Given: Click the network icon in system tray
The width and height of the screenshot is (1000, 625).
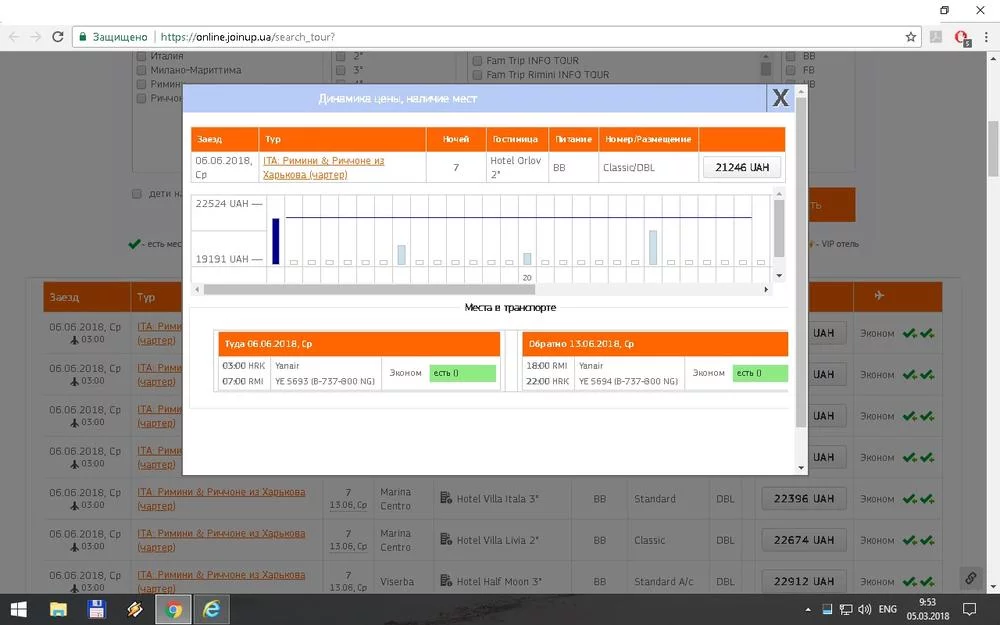Looking at the screenshot, I should point(846,609).
